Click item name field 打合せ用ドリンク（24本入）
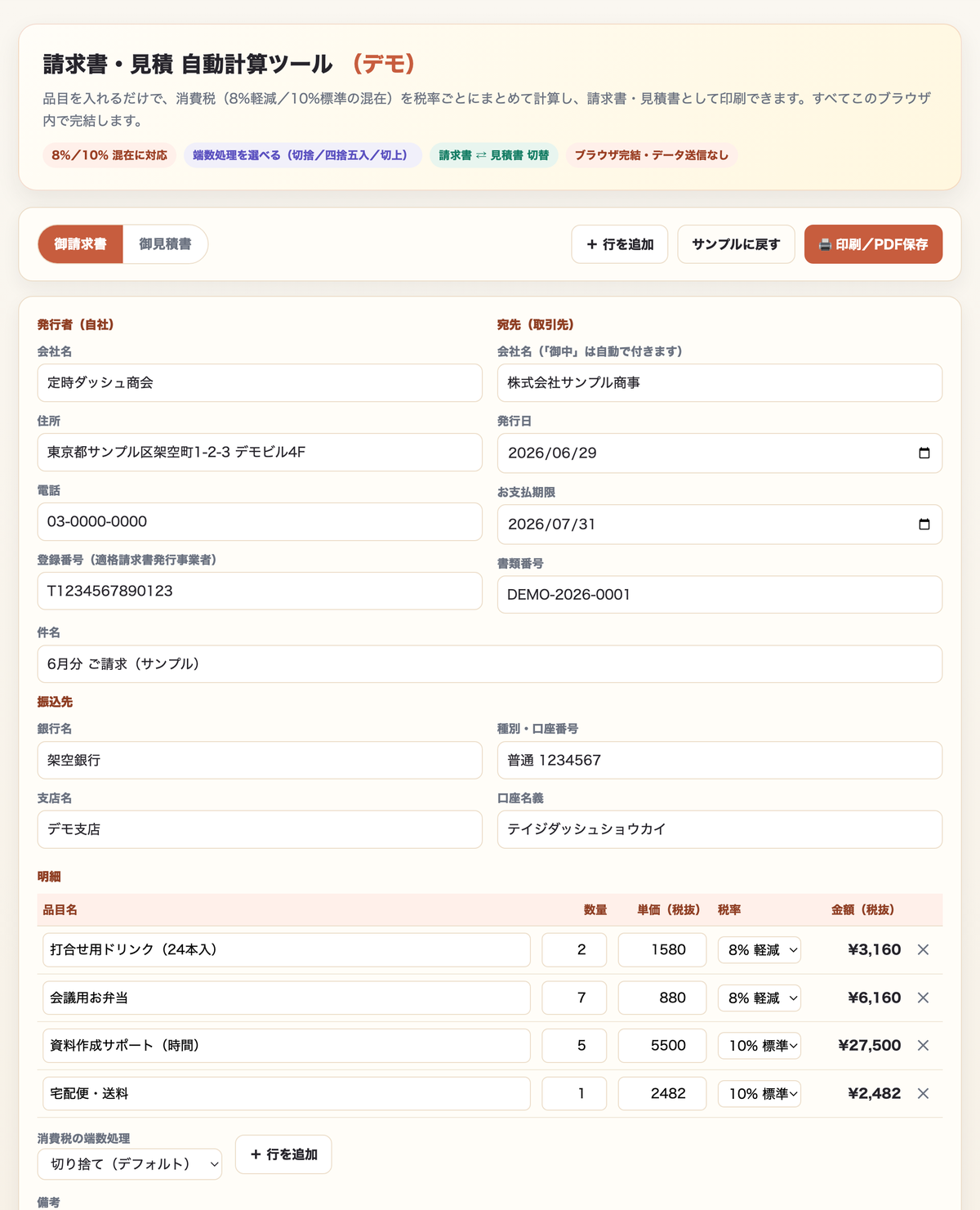The image size is (980, 1210). click(287, 949)
